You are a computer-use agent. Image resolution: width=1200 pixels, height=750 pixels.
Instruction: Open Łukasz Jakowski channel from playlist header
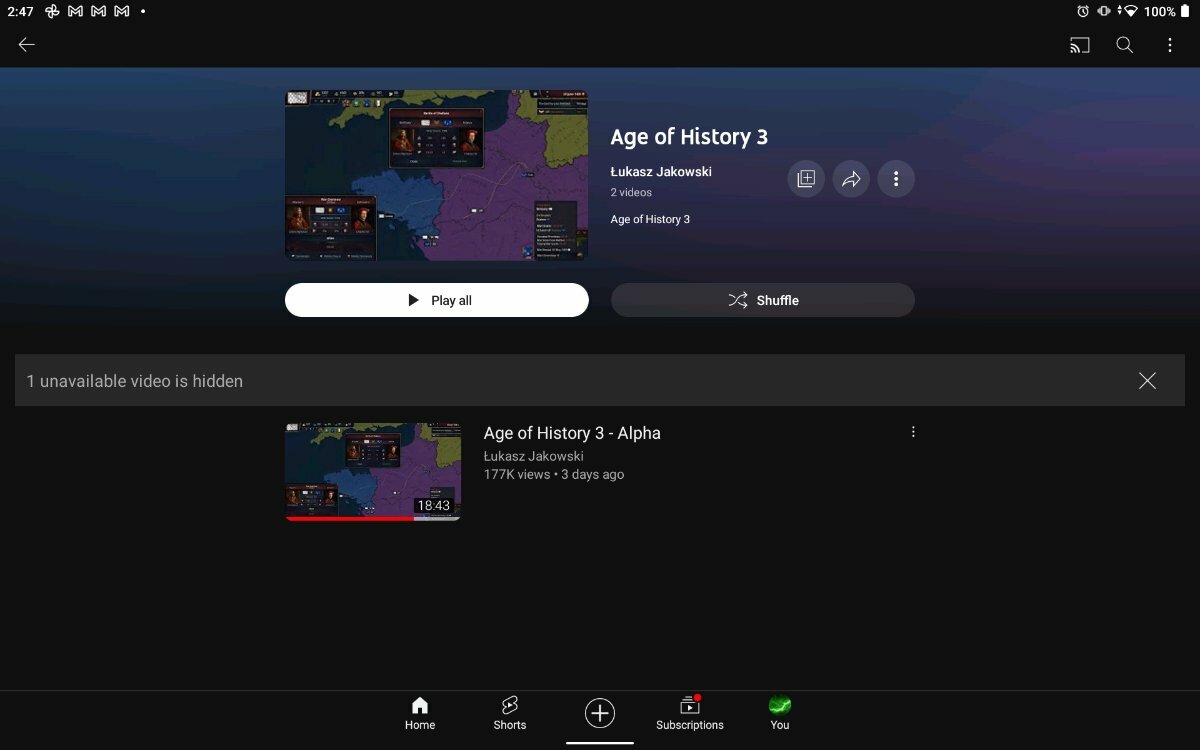(x=661, y=171)
